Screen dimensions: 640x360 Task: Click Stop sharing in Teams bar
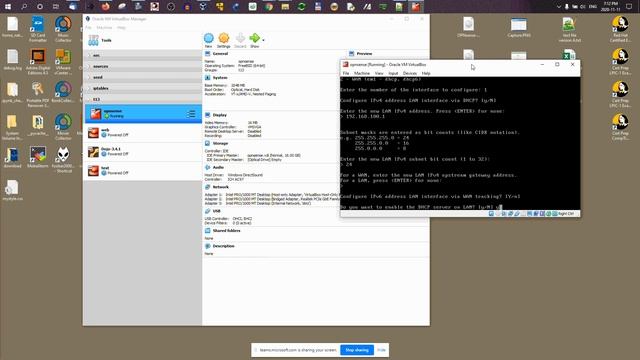click(x=357, y=350)
